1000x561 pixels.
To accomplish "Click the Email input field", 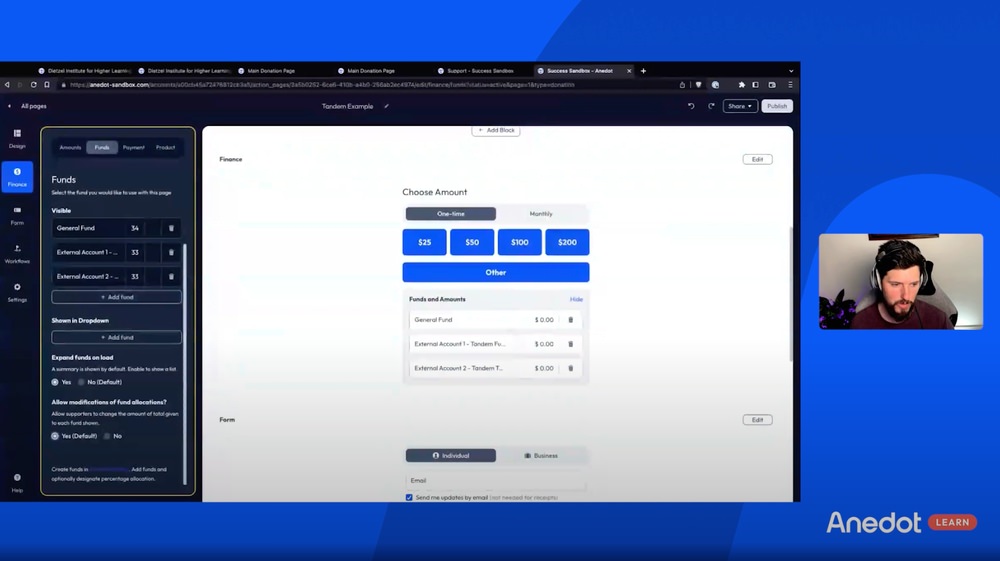I will (x=496, y=481).
